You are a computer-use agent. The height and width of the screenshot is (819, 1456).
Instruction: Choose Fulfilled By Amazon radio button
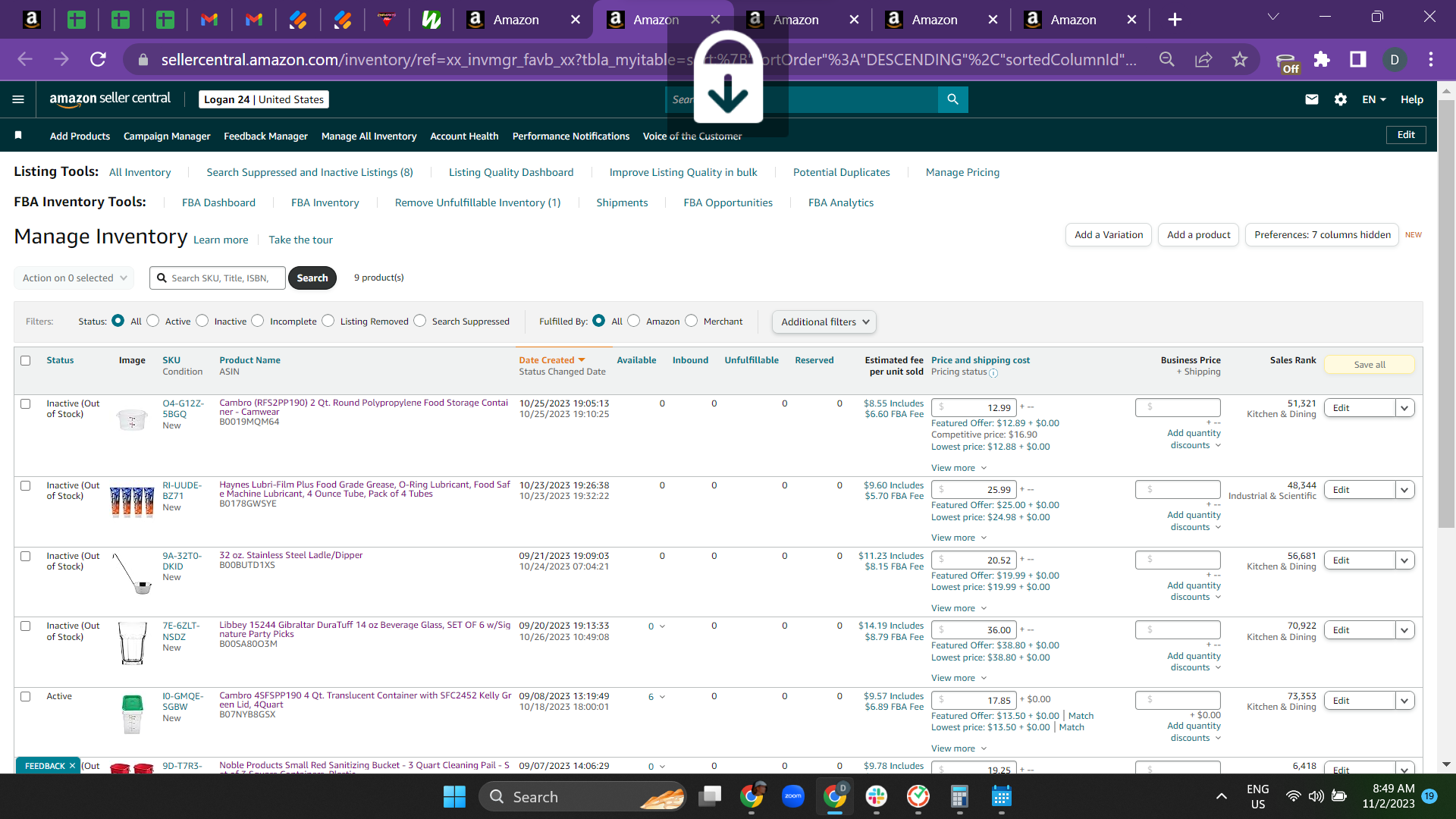coord(634,321)
